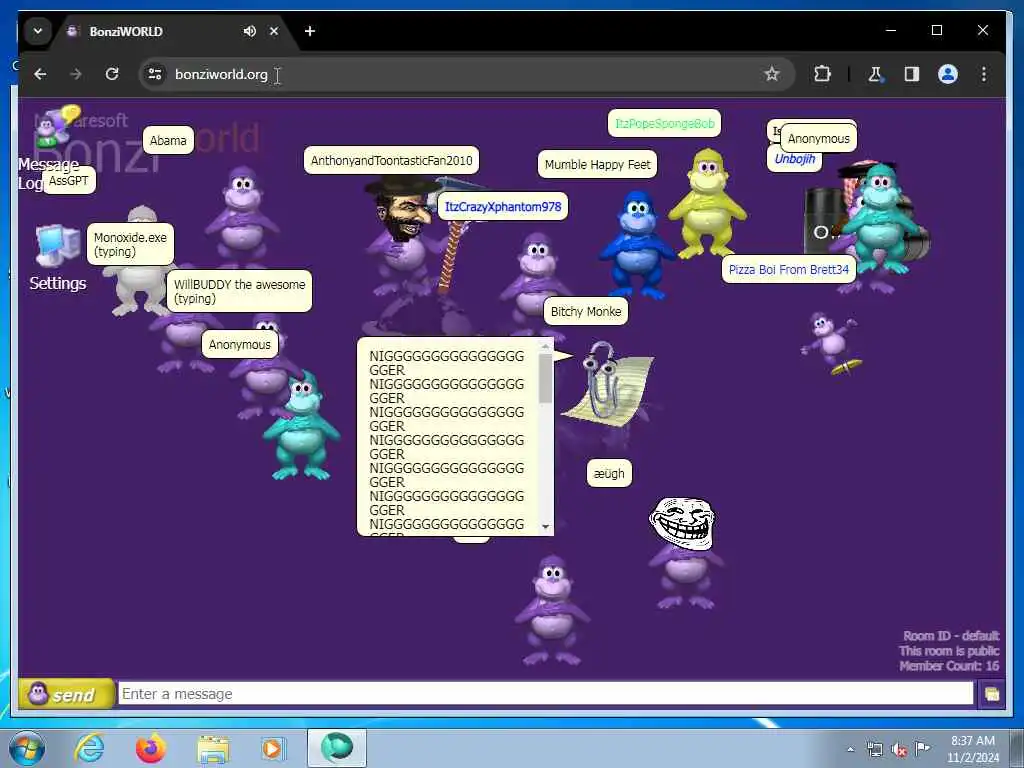Image resolution: width=1024 pixels, height=768 pixels.
Task: Click the troll face Bonzi character
Action: click(x=683, y=552)
